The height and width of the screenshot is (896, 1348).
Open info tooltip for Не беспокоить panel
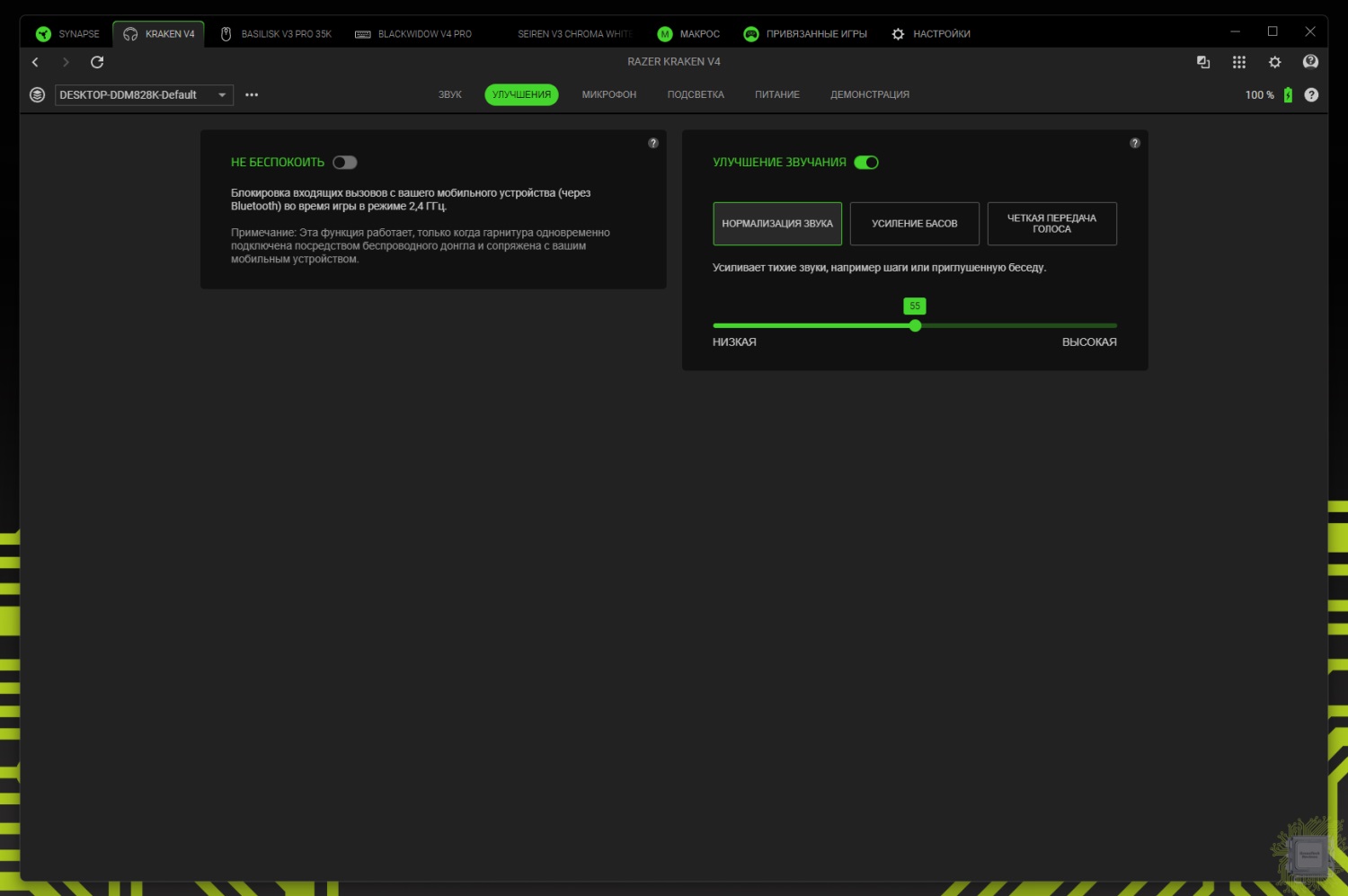[653, 143]
